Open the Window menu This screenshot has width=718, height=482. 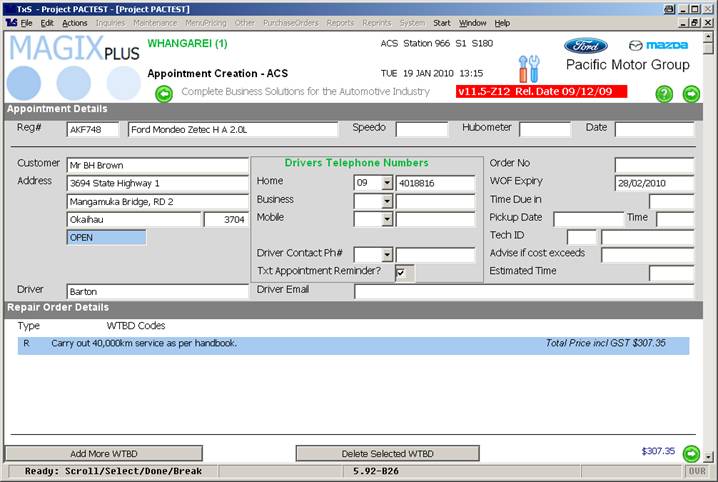point(472,22)
